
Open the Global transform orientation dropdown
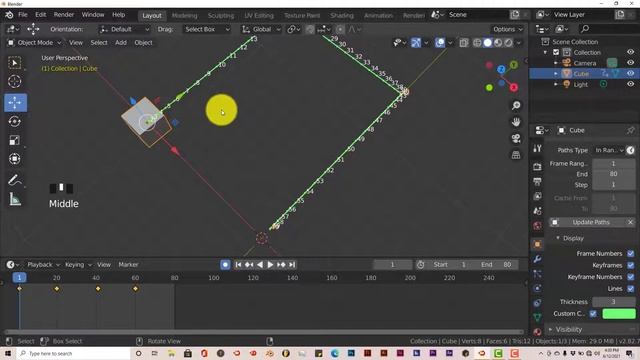pos(261,29)
